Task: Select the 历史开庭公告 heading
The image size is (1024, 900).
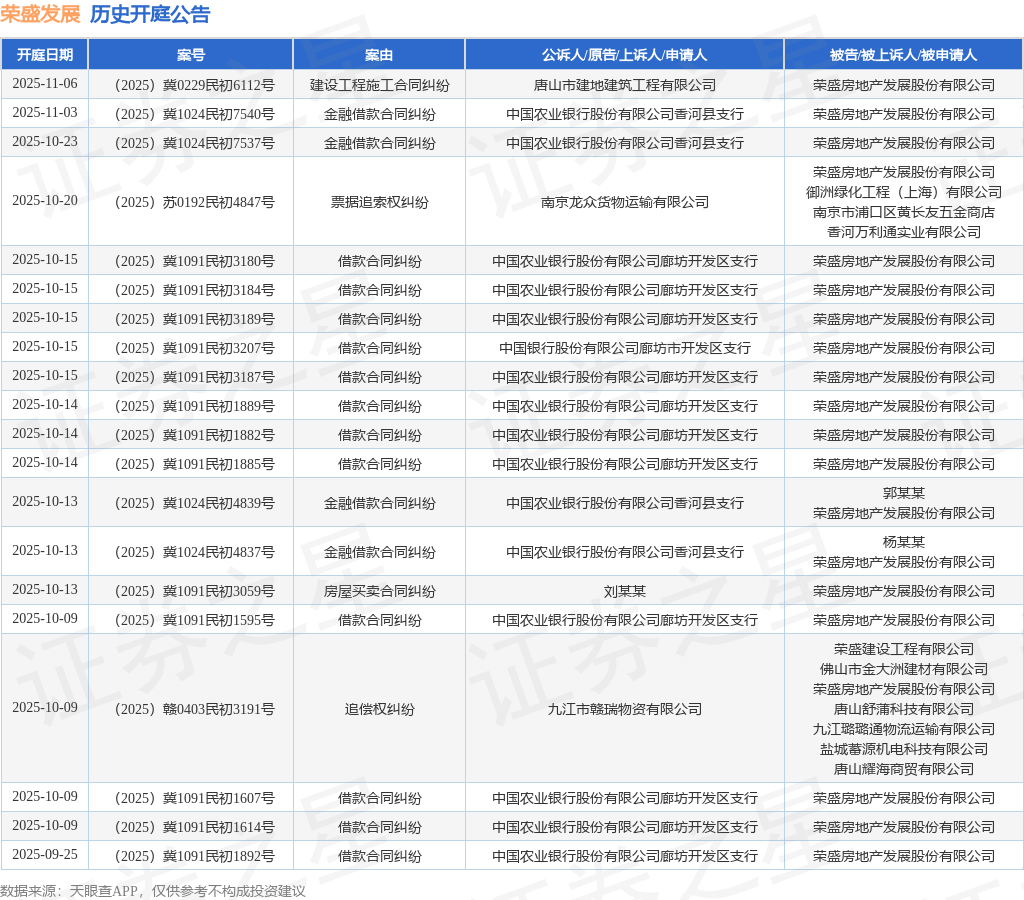Action: [150, 14]
